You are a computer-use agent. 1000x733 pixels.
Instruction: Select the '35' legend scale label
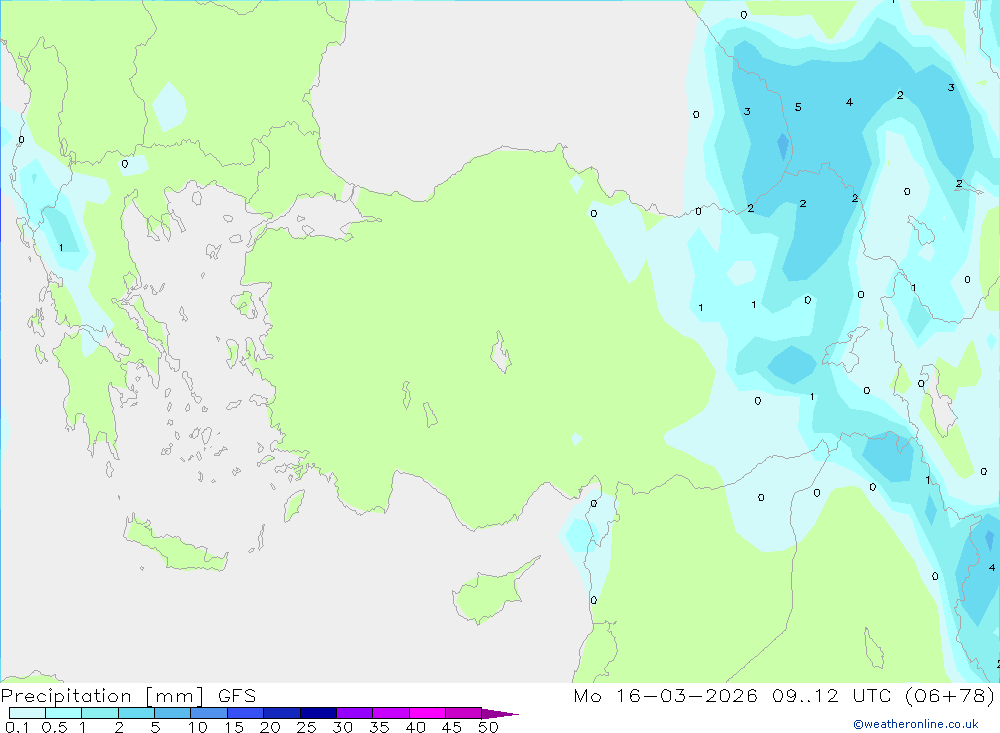pos(379,727)
